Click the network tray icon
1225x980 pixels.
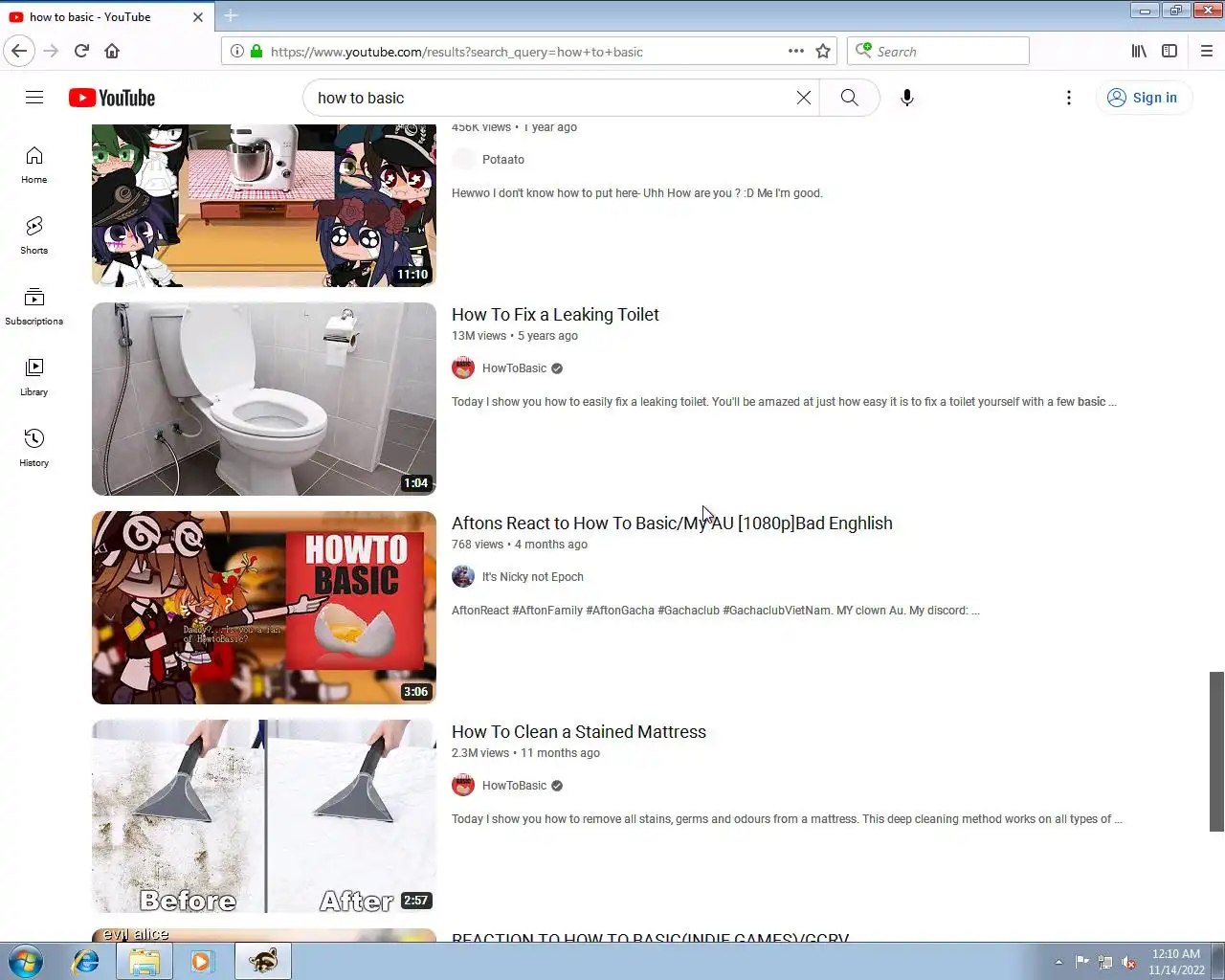[x=1105, y=962]
